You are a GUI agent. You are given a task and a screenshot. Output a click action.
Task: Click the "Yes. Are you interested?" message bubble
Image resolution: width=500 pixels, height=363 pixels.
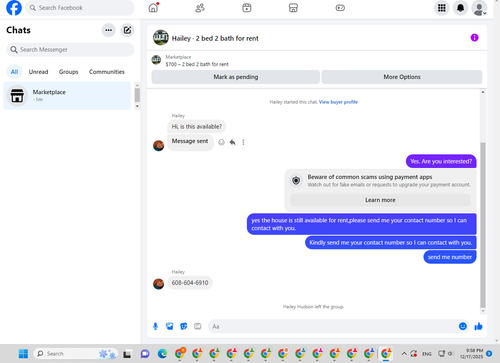(441, 161)
